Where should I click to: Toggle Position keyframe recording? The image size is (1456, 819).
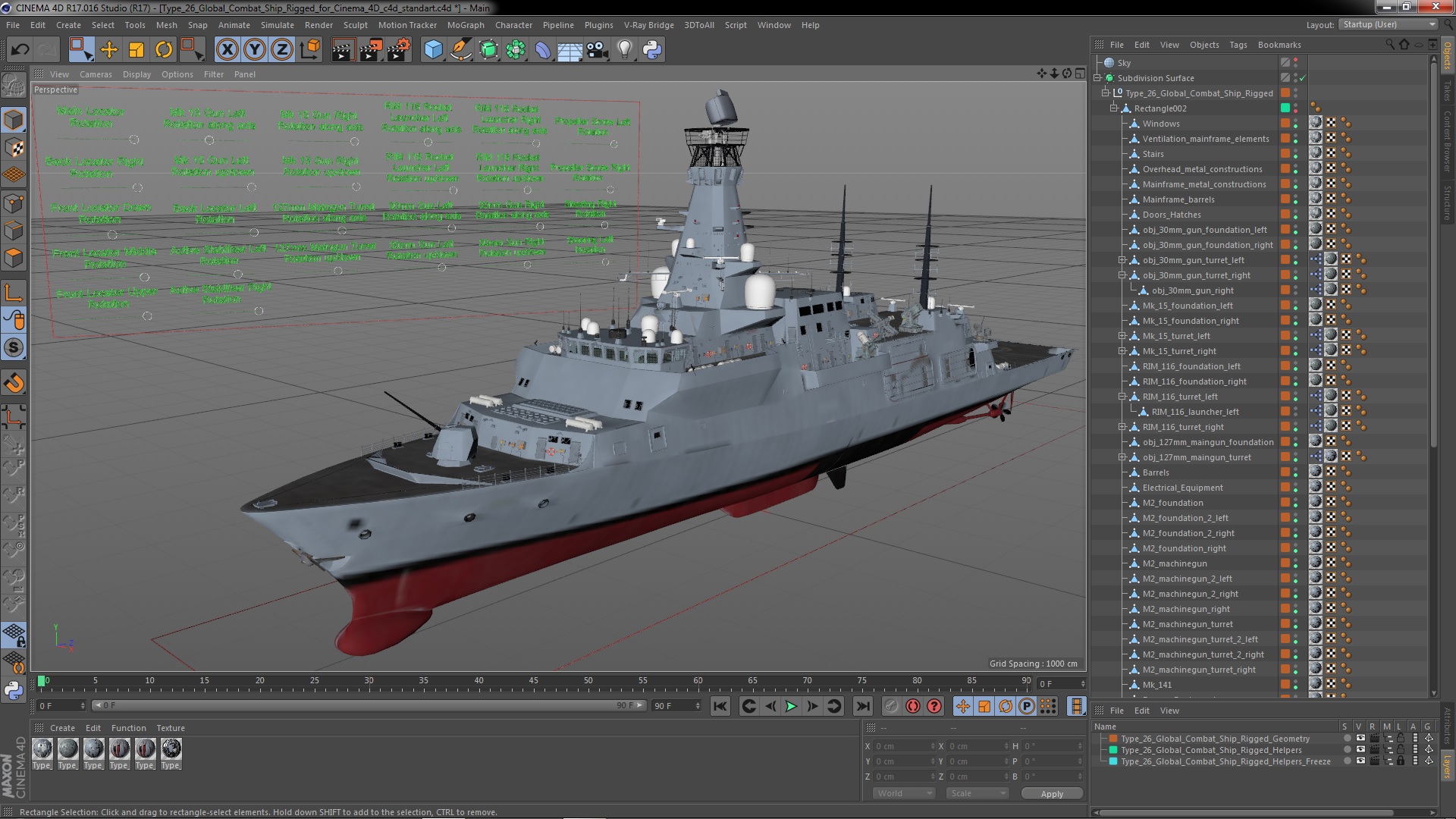[x=962, y=706]
